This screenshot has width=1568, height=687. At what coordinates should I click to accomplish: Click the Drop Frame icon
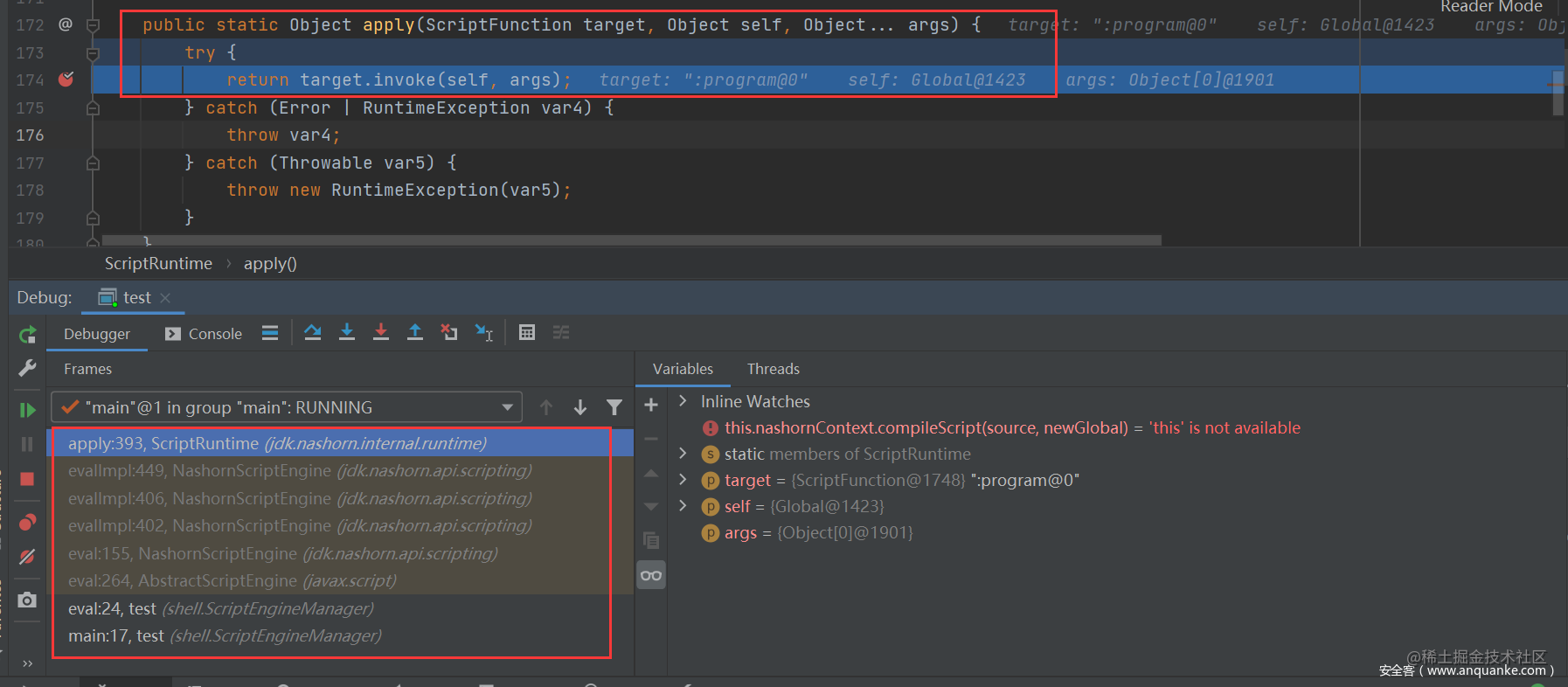[449, 332]
